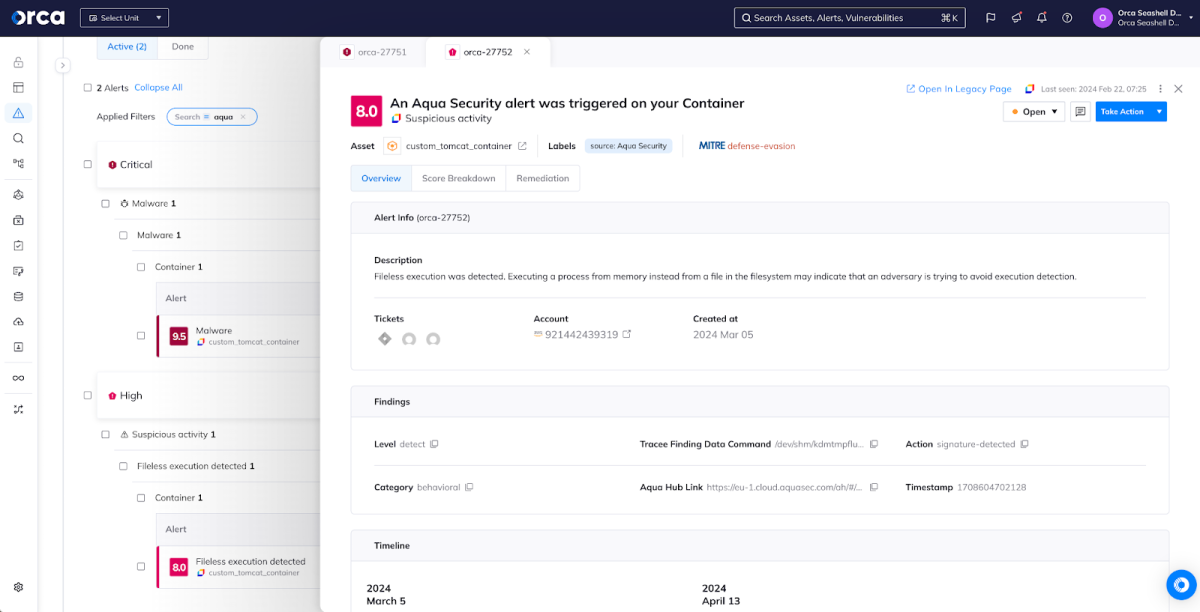Open the database icon in sidebar
The height and width of the screenshot is (612, 1200).
tap(18, 296)
